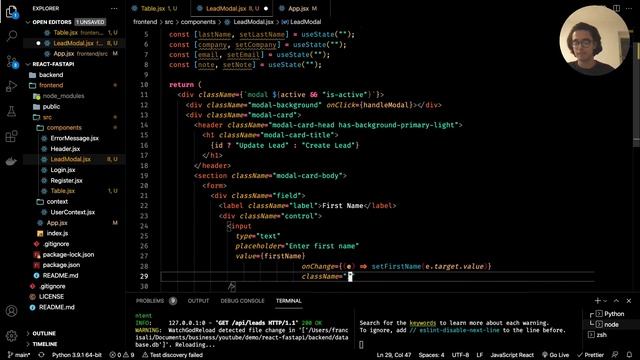The height and width of the screenshot is (360, 640).
Task: Open errors and warnings count in status bar
Action: (122, 355)
